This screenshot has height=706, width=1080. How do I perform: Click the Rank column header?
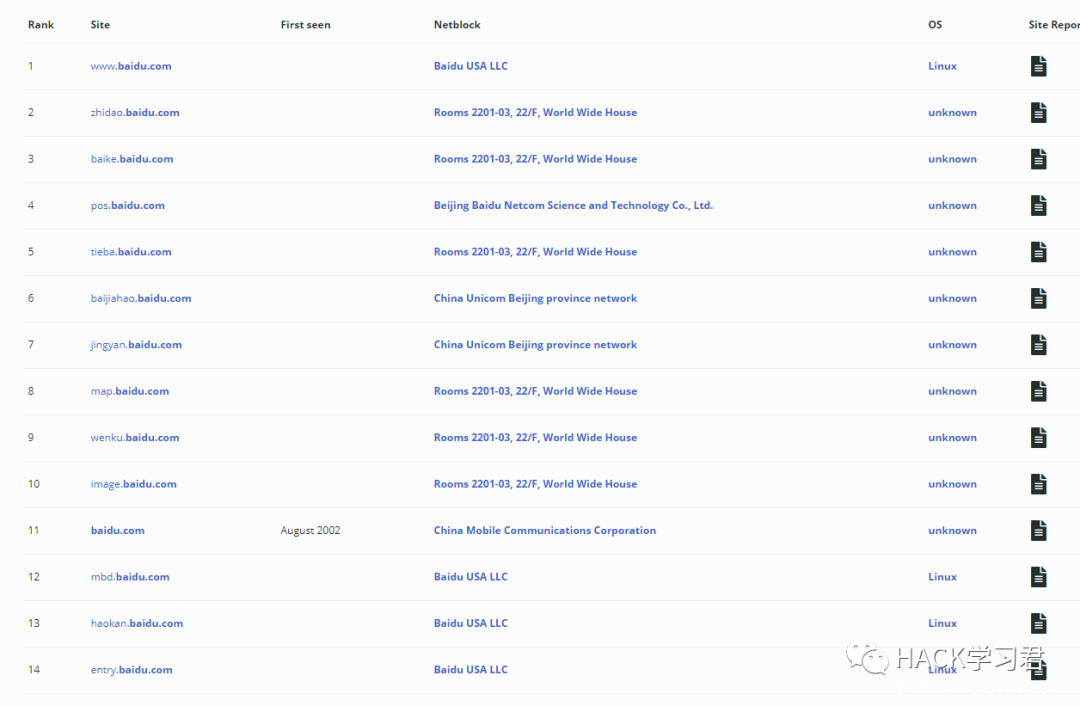pos(41,25)
